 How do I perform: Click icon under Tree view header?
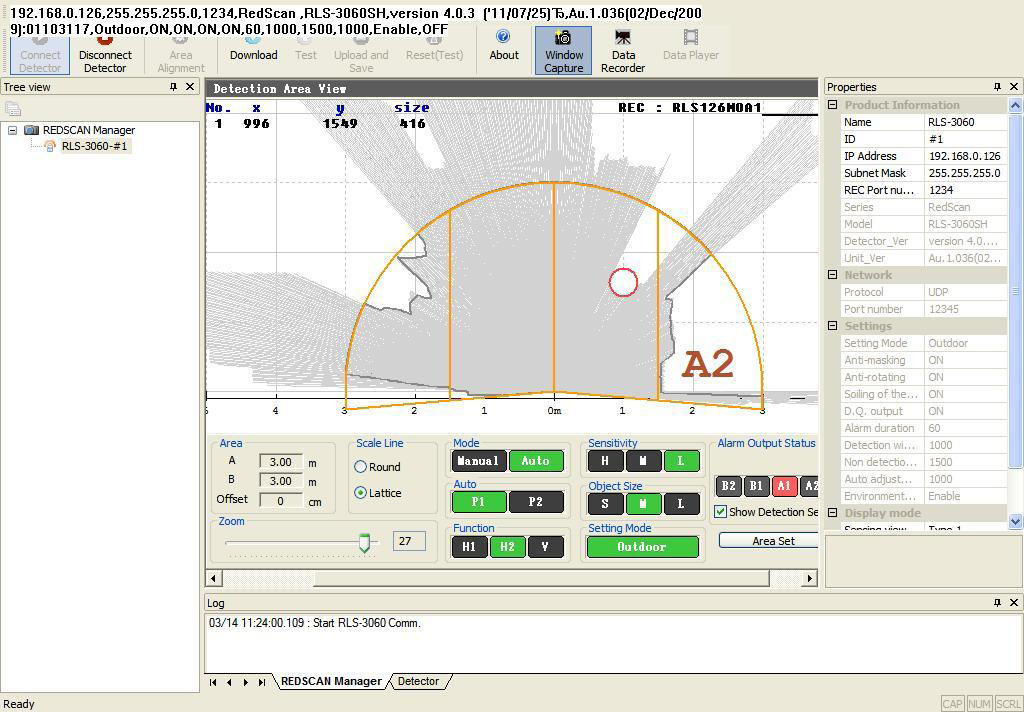pos(13,109)
